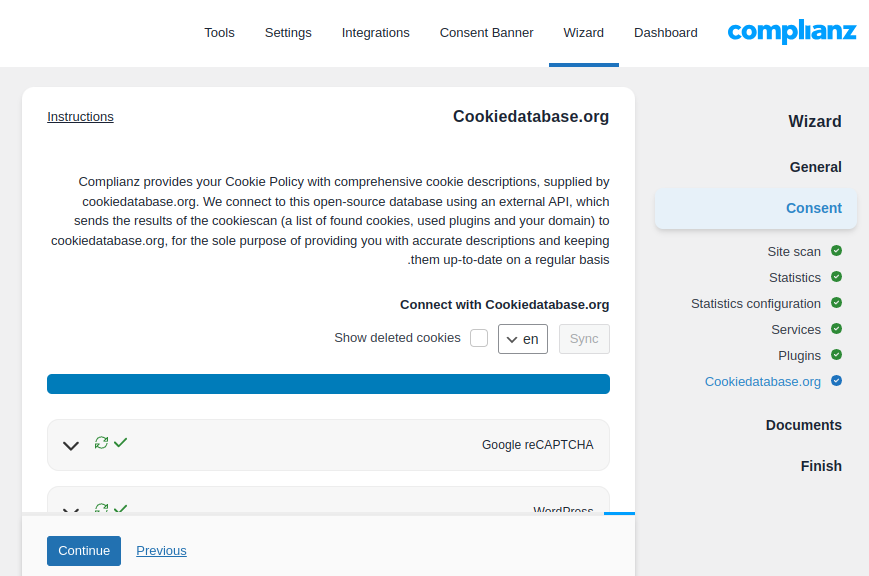Click the Site scan completed check icon
The width and height of the screenshot is (869, 576).
(836, 251)
